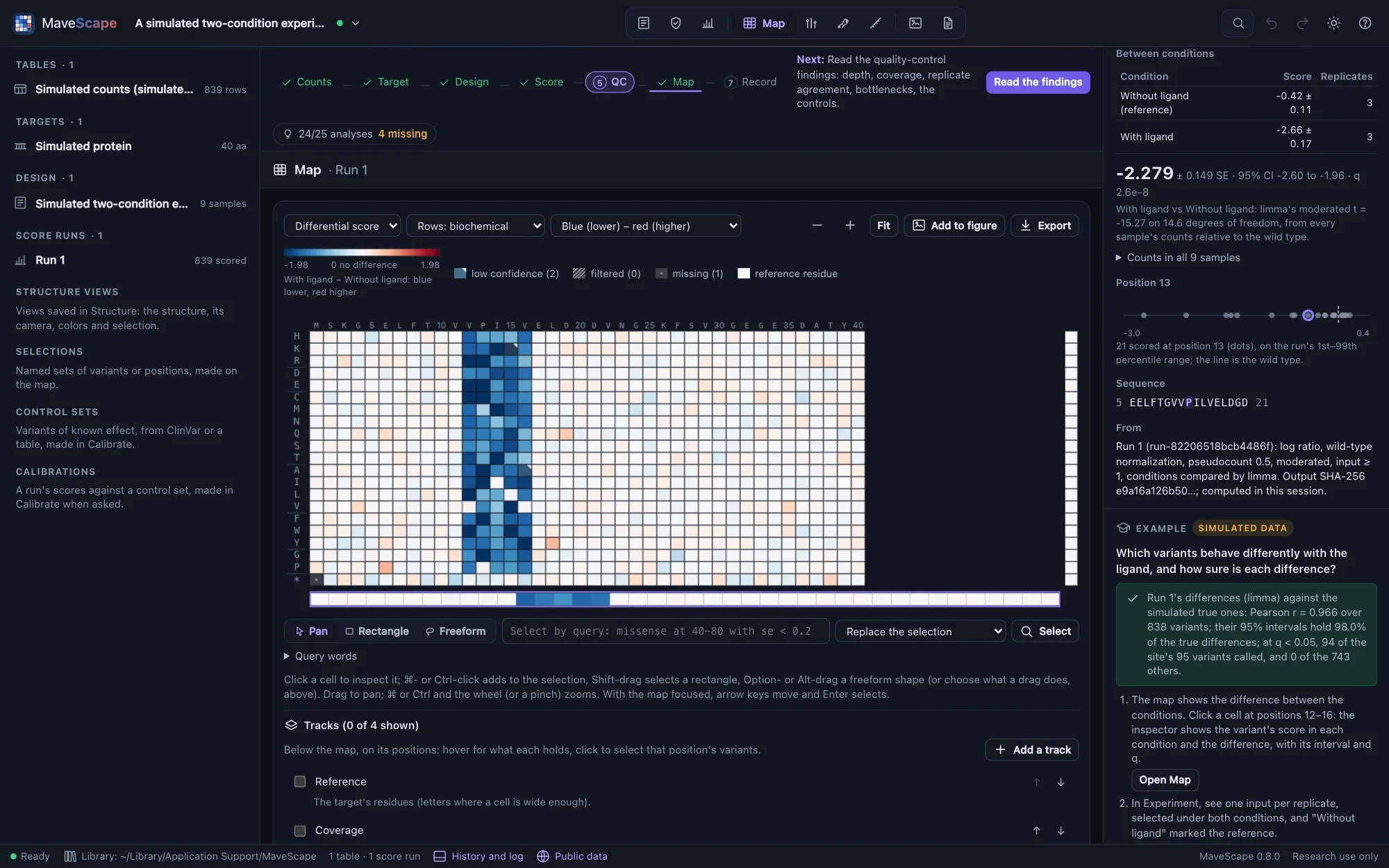Zoom in the map with plus icon
The height and width of the screenshot is (868, 1389).
pos(850,226)
